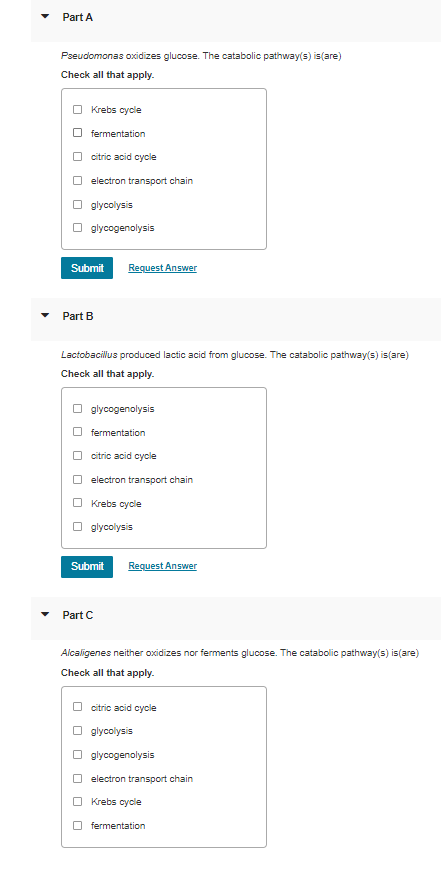Check fermentation in Part B
Image resolution: width=441 pixels, height=882 pixels.
[78, 432]
